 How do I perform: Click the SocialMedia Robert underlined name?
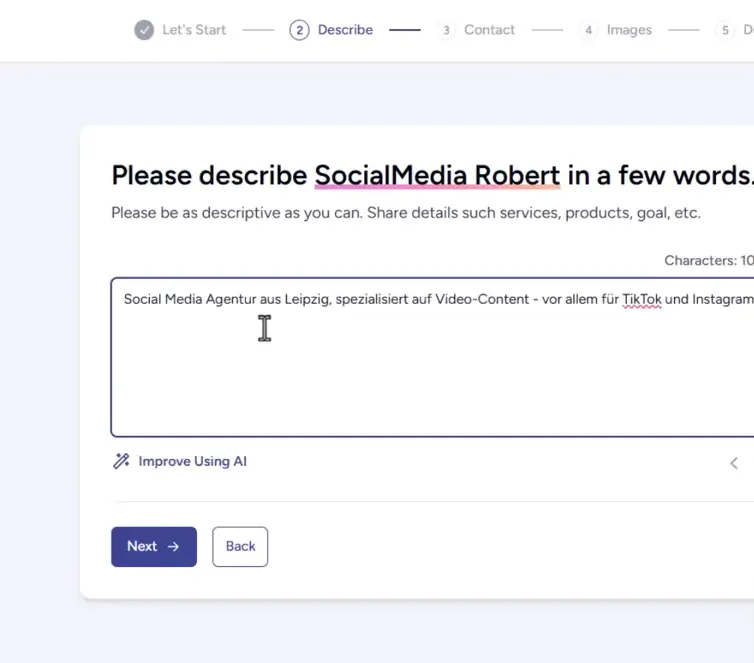click(x=437, y=175)
